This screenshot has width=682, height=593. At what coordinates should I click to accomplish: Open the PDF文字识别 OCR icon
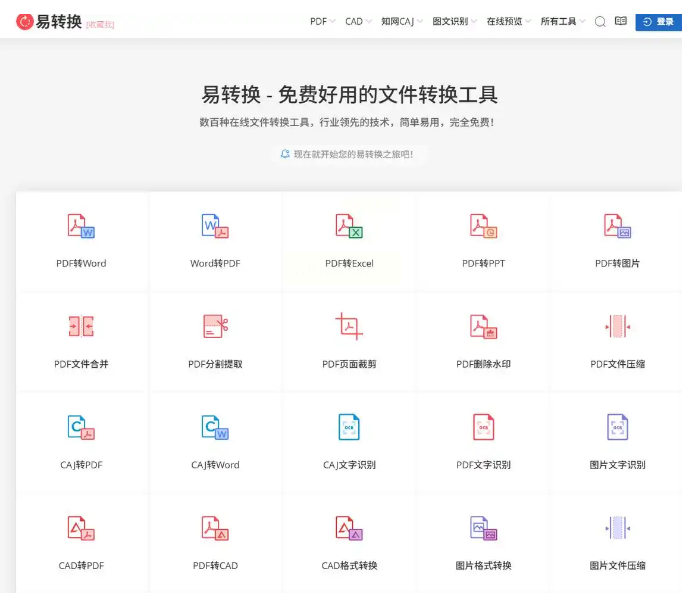coord(483,427)
